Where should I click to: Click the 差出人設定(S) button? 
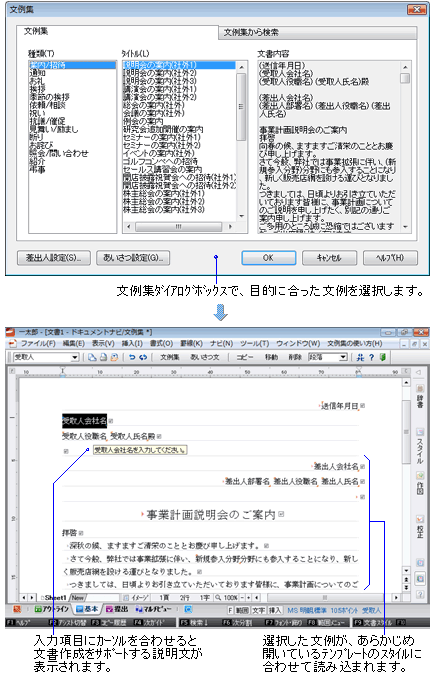point(54,258)
